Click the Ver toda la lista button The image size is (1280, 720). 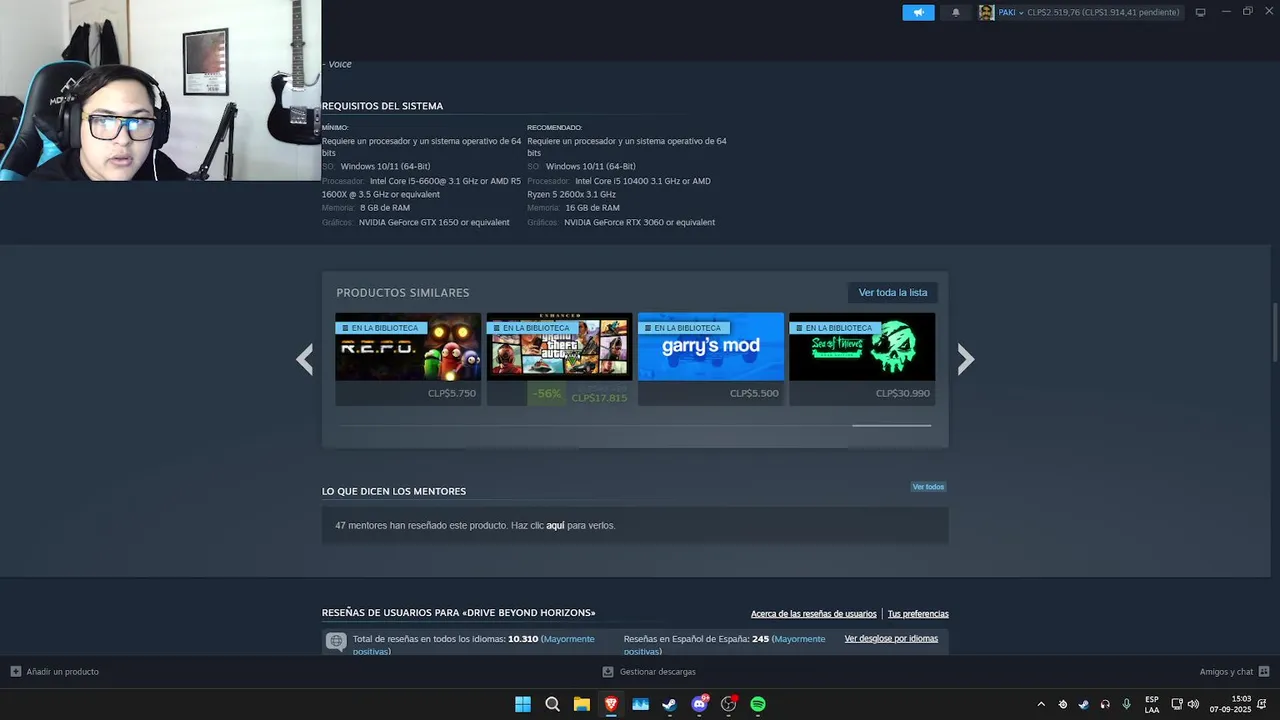tap(893, 292)
